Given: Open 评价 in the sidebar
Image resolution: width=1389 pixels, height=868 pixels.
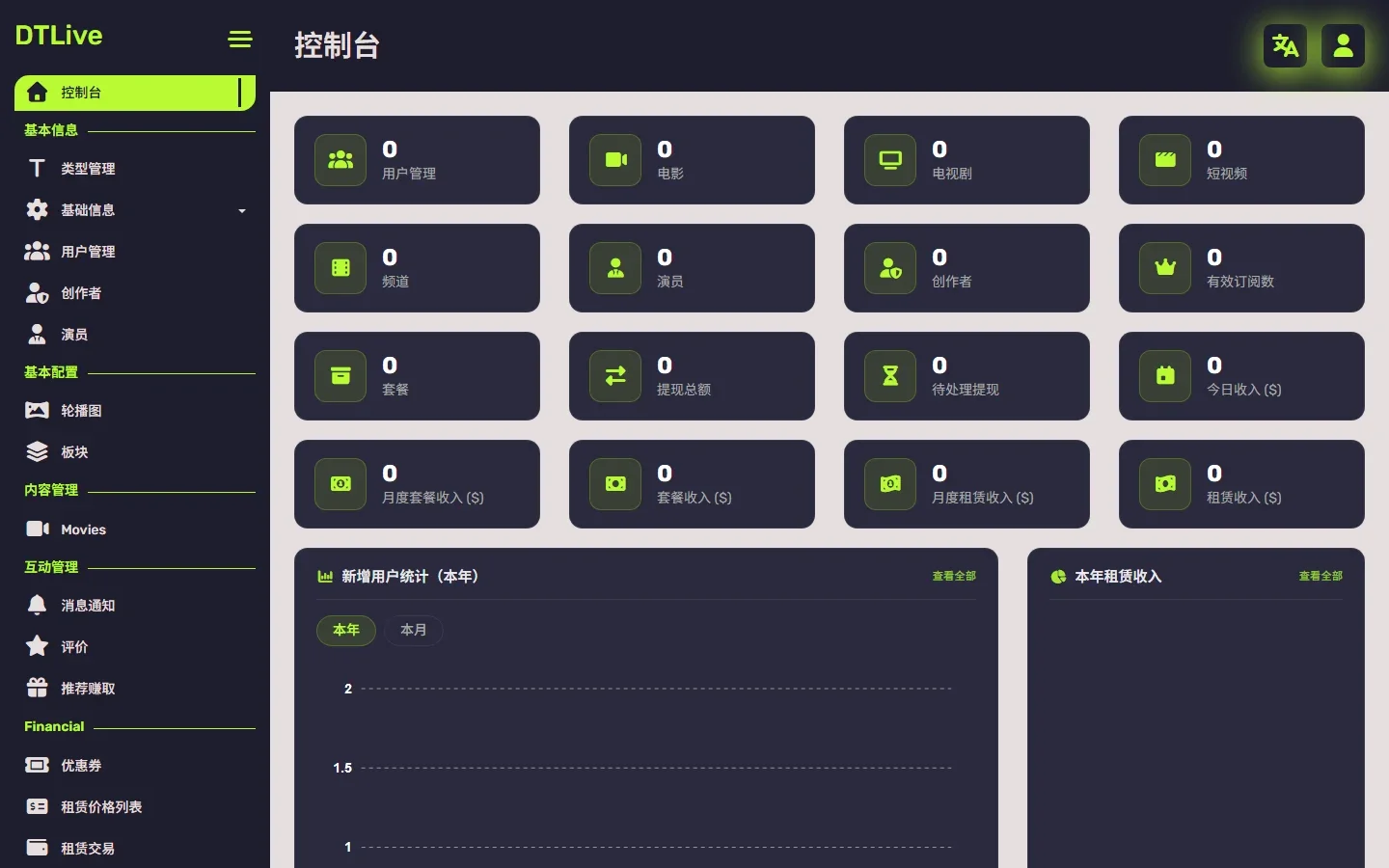Looking at the screenshot, I should coord(135,647).
